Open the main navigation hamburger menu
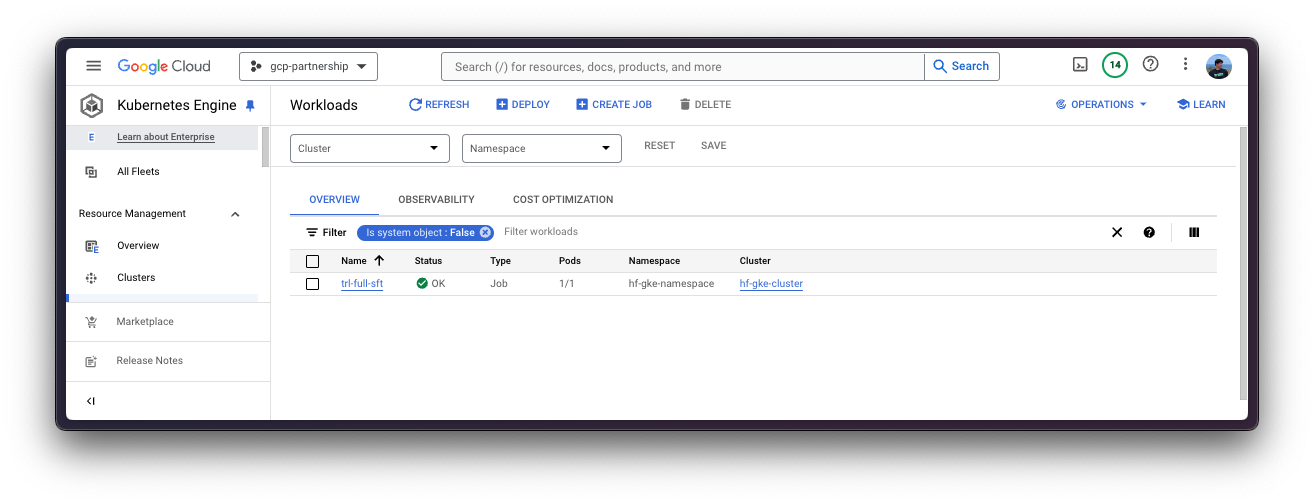 pyautogui.click(x=93, y=66)
